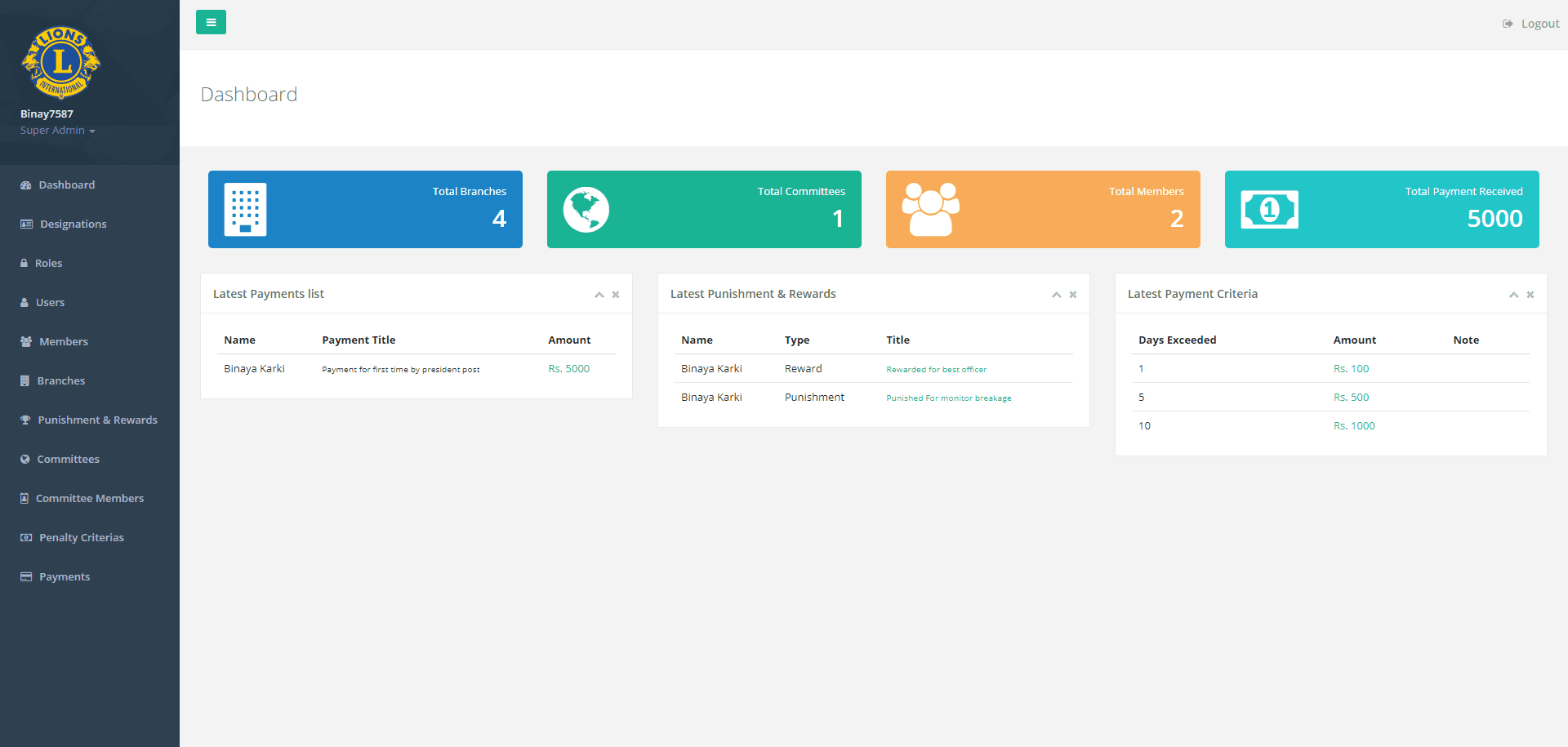Open 'Rewarded for best officer' link
This screenshot has width=1568, height=747.
tap(936, 369)
